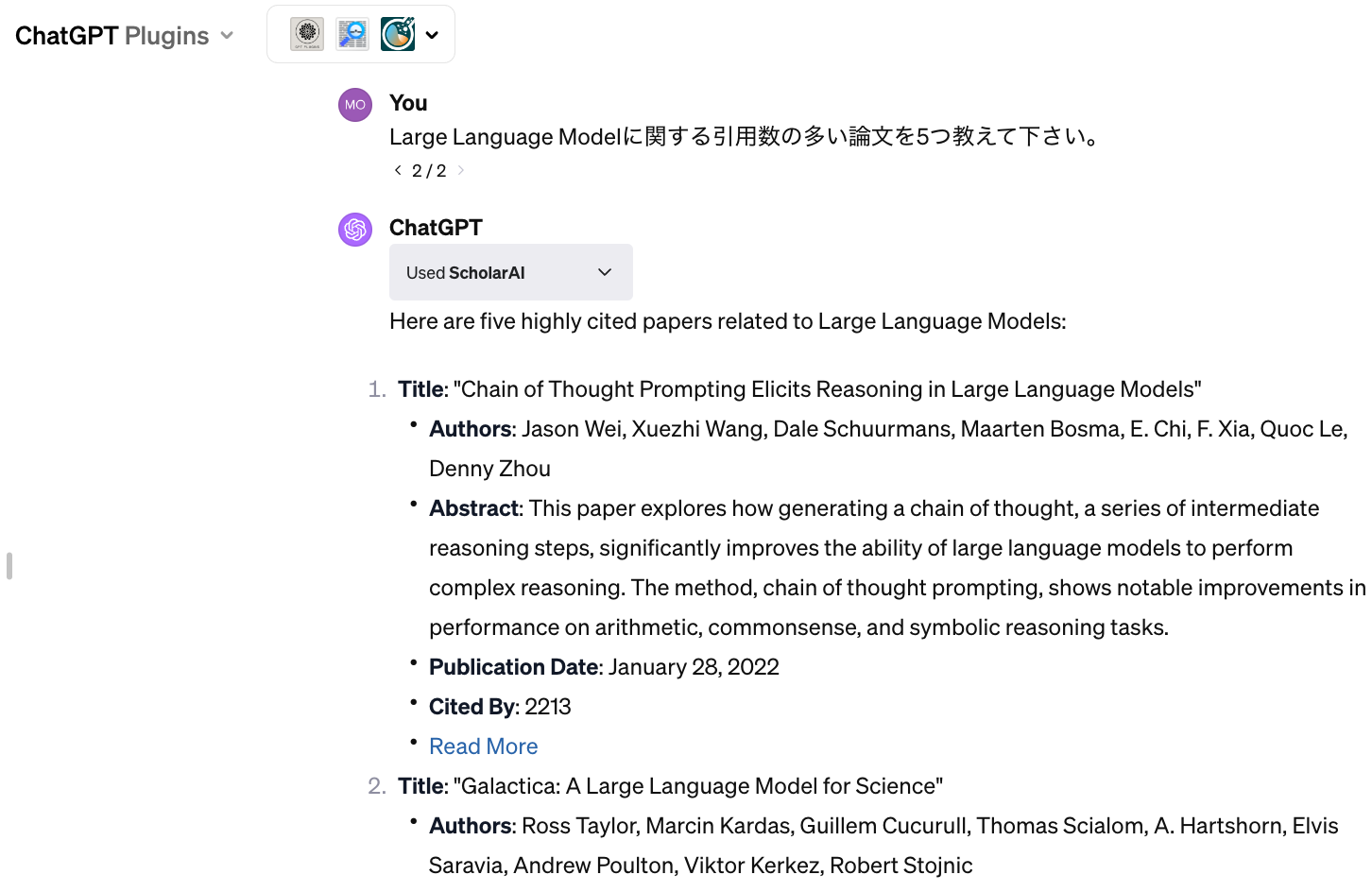Click the Publication Date January 28, 2022 line
The width and height of the screenshot is (1372, 892).
604,667
